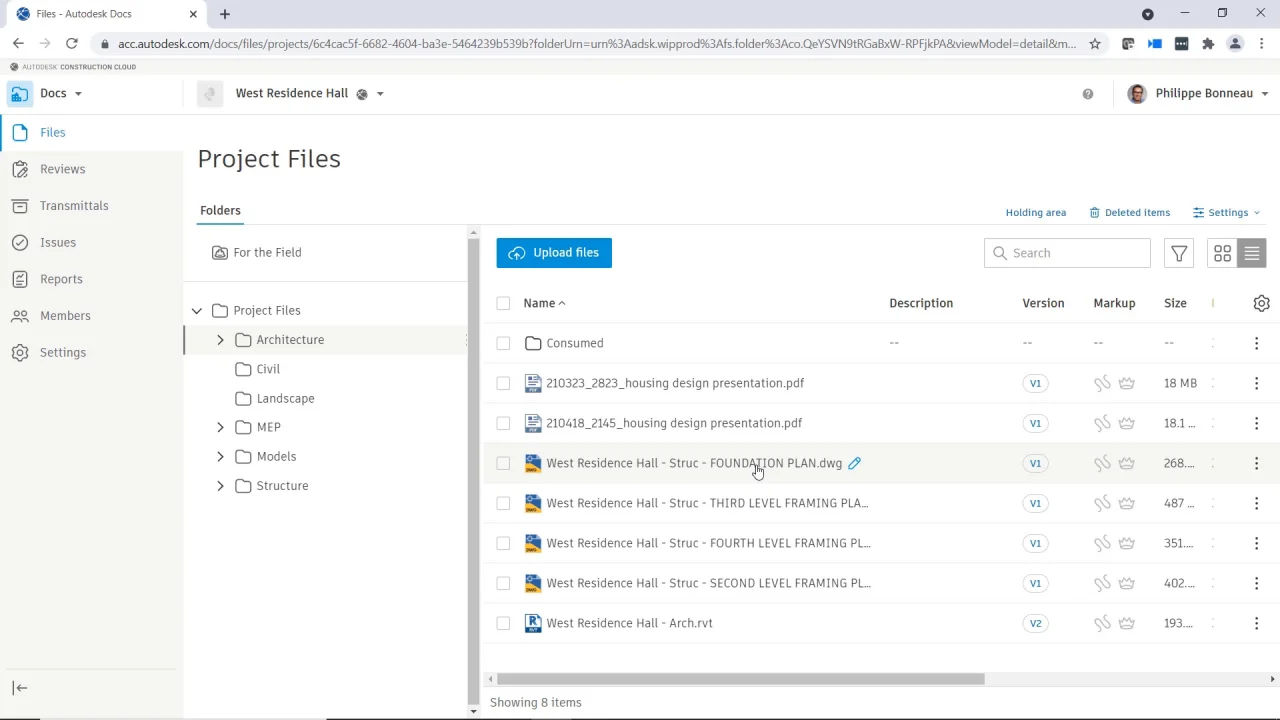
Task: Open the help question mark icon
Action: [1088, 94]
